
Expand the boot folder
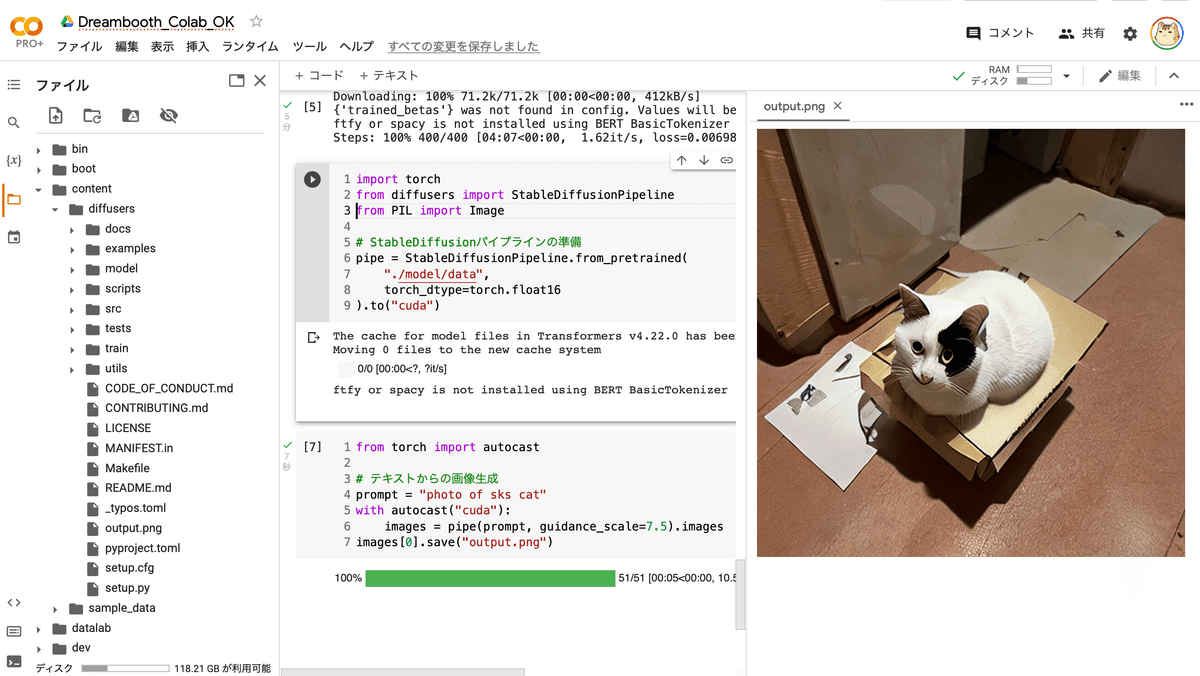39,169
